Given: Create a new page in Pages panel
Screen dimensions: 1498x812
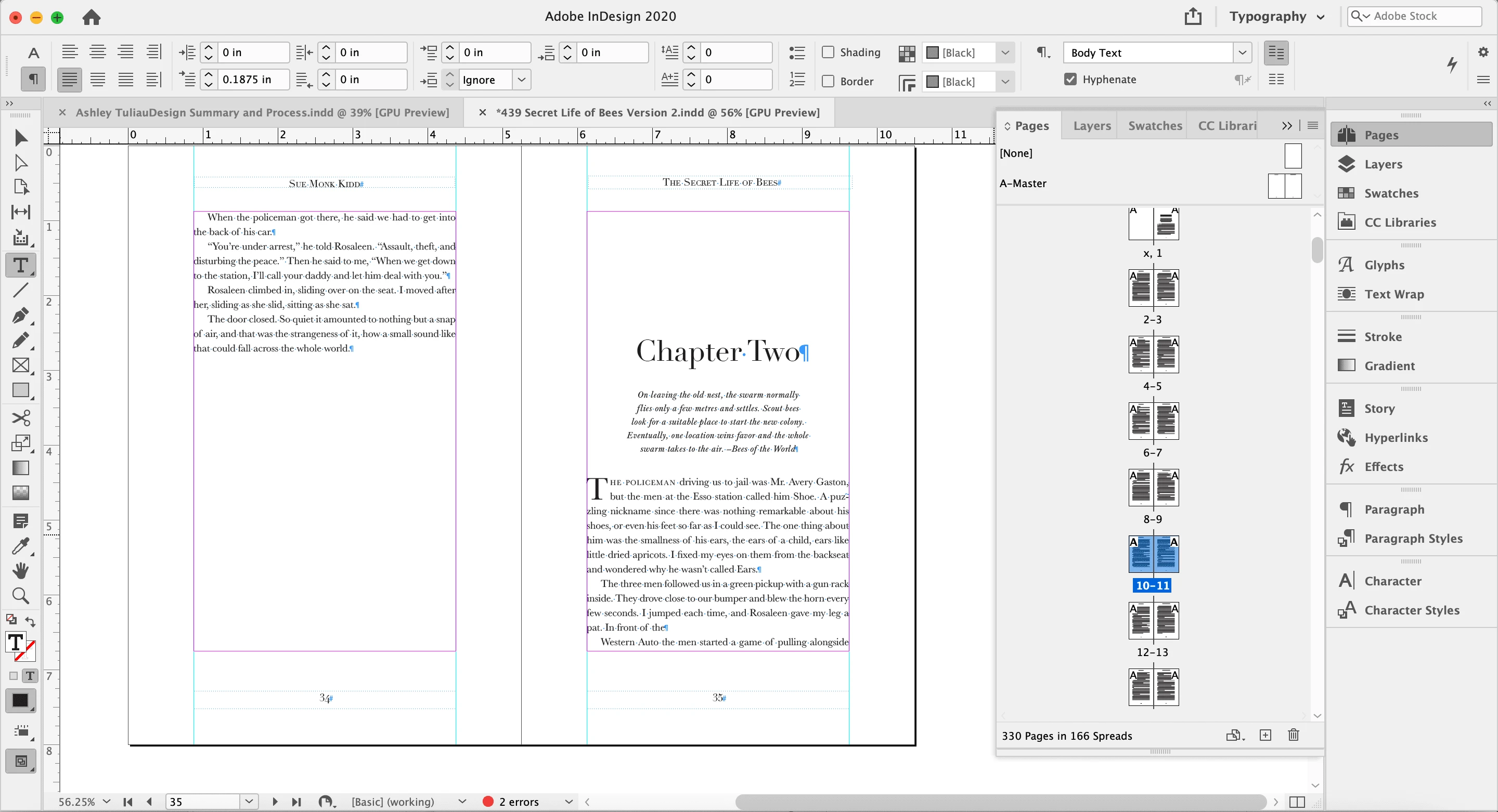Looking at the screenshot, I should pyautogui.click(x=1265, y=735).
